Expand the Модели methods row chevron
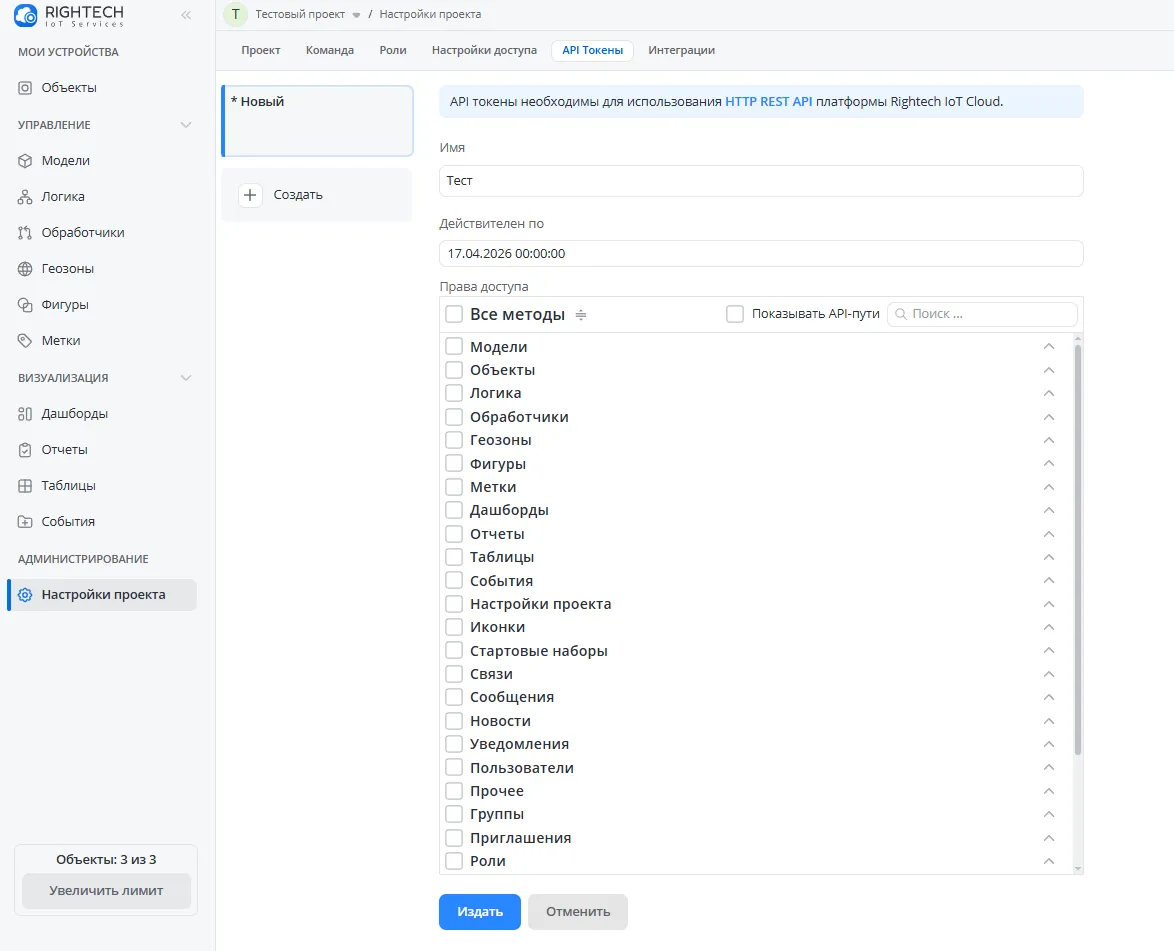Viewport: 1174px width, 951px height. tap(1049, 347)
